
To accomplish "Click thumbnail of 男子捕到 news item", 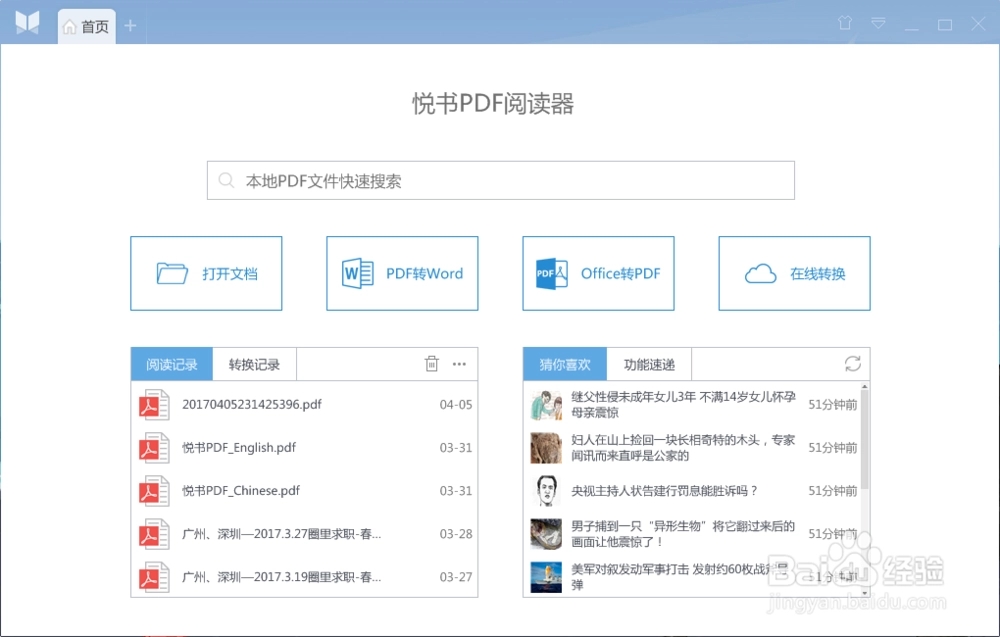I will 546,534.
